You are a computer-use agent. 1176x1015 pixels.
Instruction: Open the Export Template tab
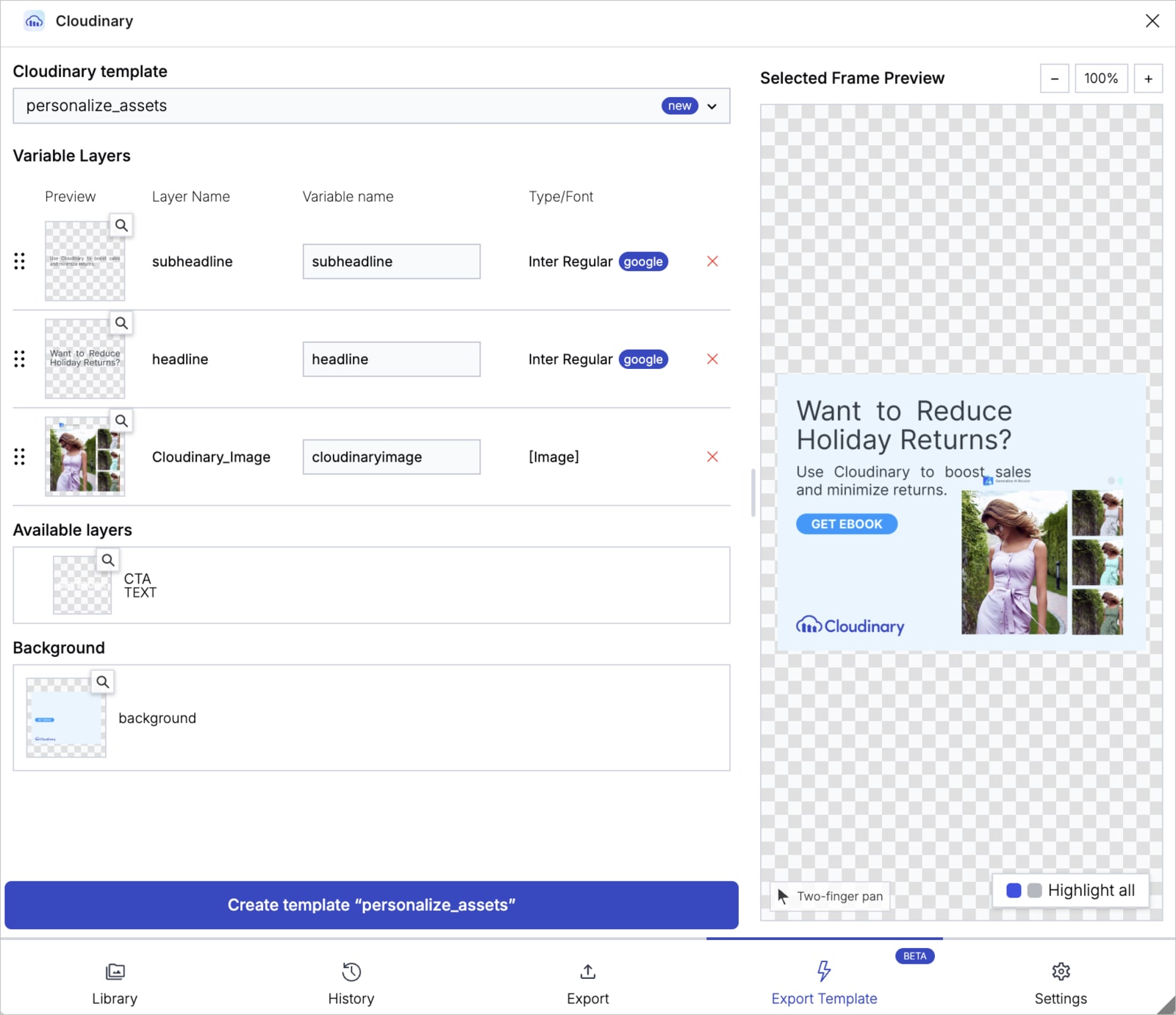point(824,984)
